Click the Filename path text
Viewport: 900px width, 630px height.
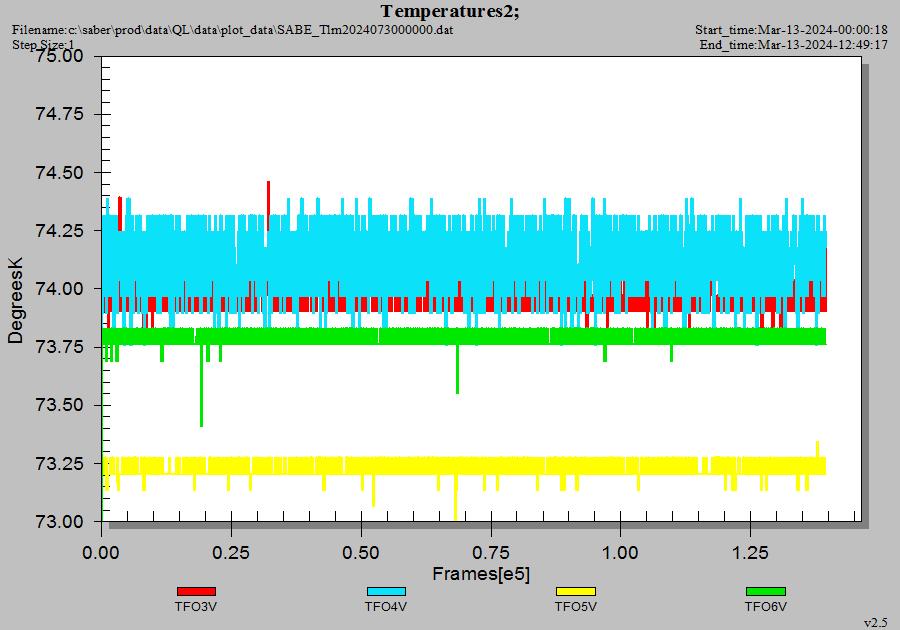click(232, 29)
